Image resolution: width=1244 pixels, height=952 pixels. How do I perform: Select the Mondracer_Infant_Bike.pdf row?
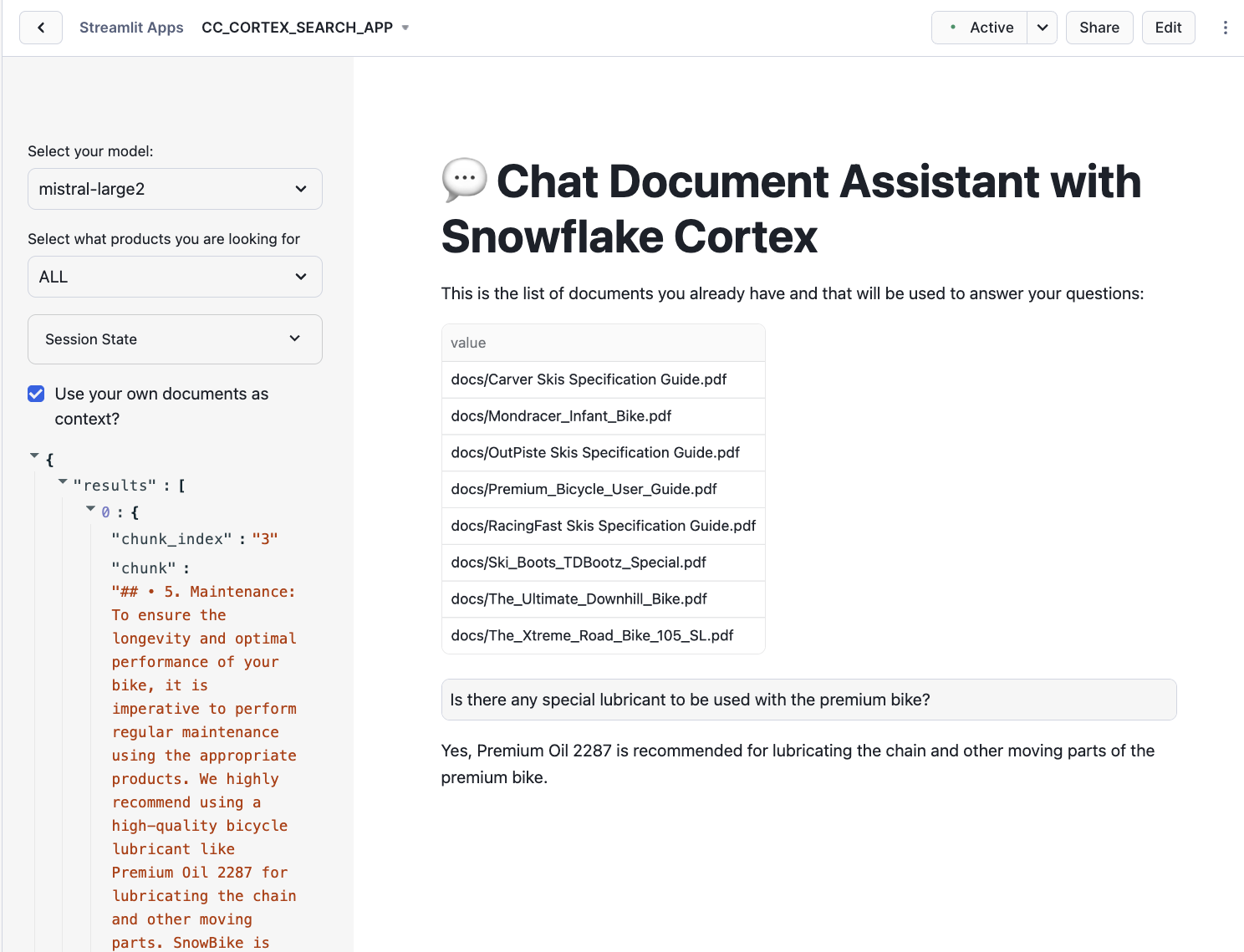(x=604, y=416)
